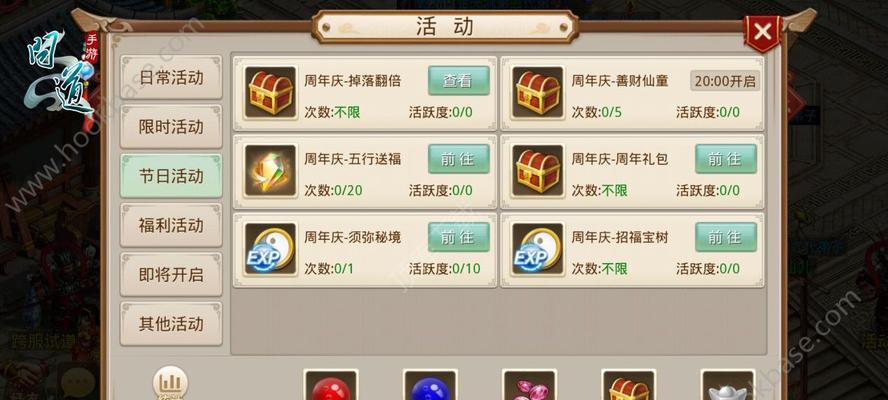Switch to the 限时活动 tab
The width and height of the screenshot is (888, 400).
tap(171, 127)
